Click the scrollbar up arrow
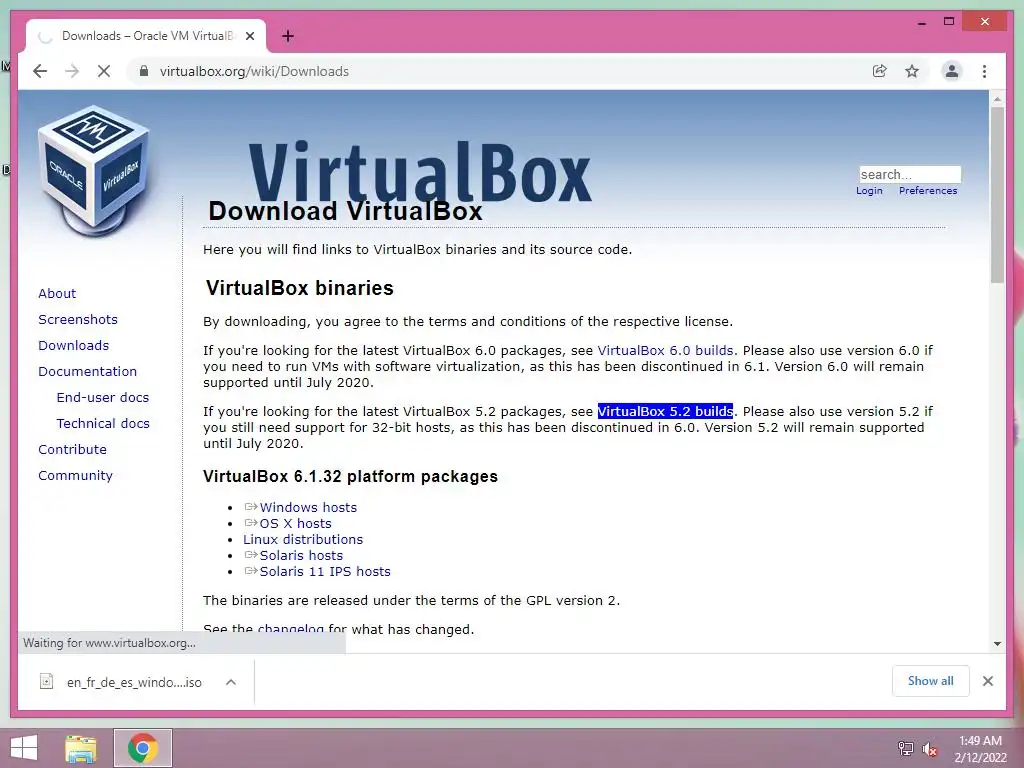 [x=997, y=99]
